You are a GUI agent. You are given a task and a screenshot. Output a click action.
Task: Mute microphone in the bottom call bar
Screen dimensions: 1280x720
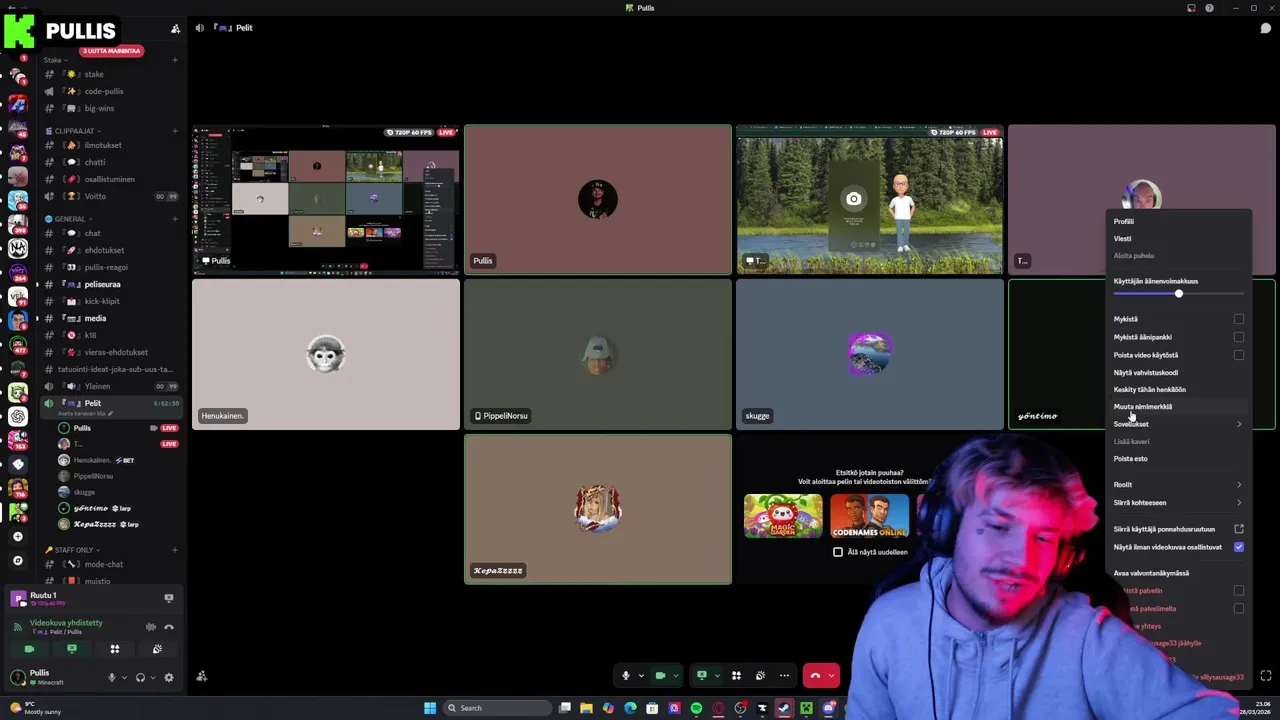coord(626,675)
